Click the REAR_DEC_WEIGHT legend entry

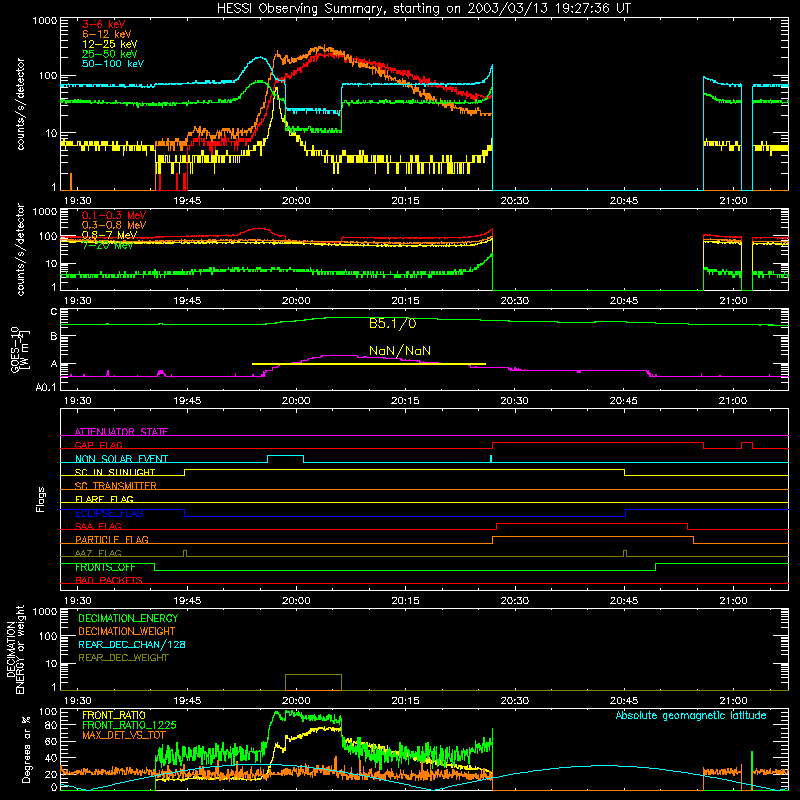[x=123, y=658]
